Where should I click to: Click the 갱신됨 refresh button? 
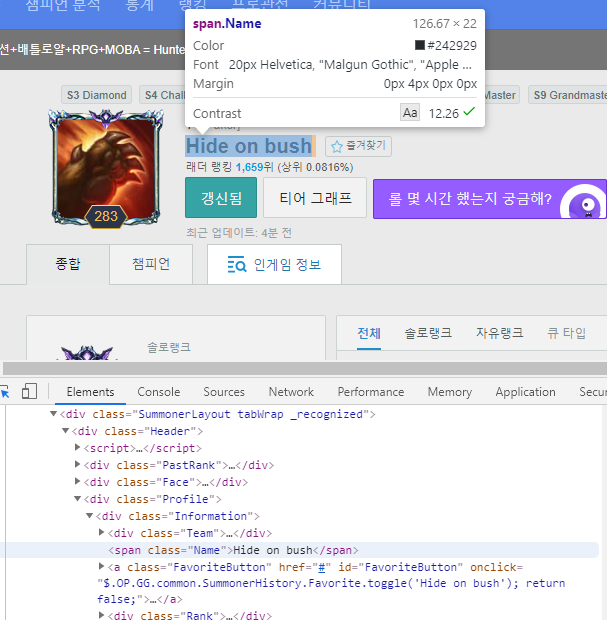pyautogui.click(x=221, y=198)
